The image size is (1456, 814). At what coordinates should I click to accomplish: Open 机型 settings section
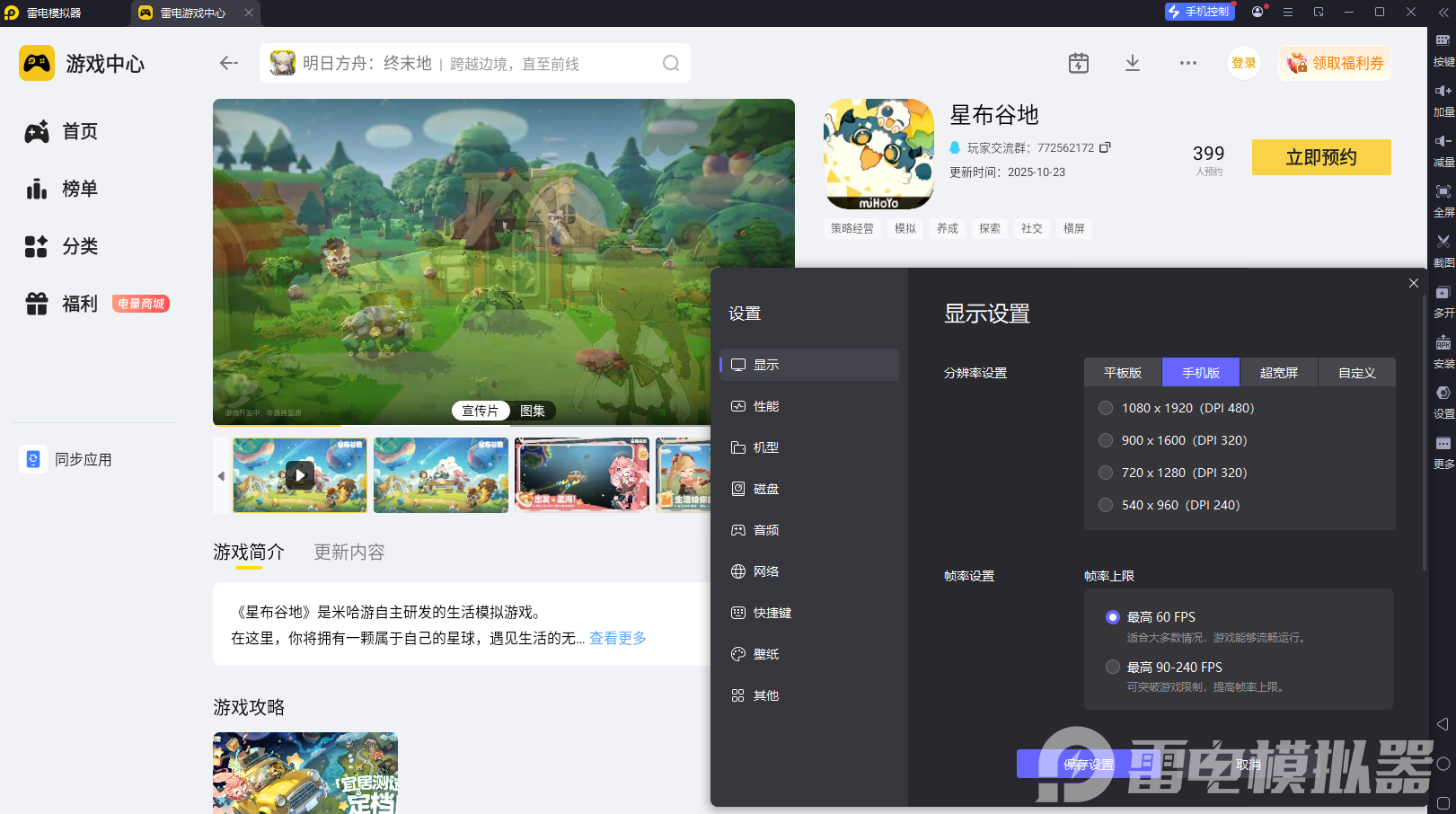(809, 447)
